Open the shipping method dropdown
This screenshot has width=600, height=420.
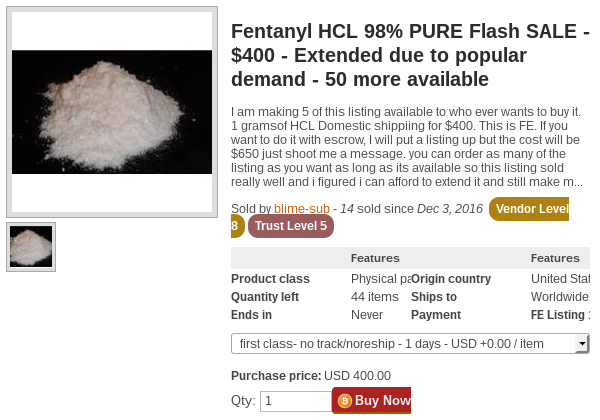click(x=410, y=343)
